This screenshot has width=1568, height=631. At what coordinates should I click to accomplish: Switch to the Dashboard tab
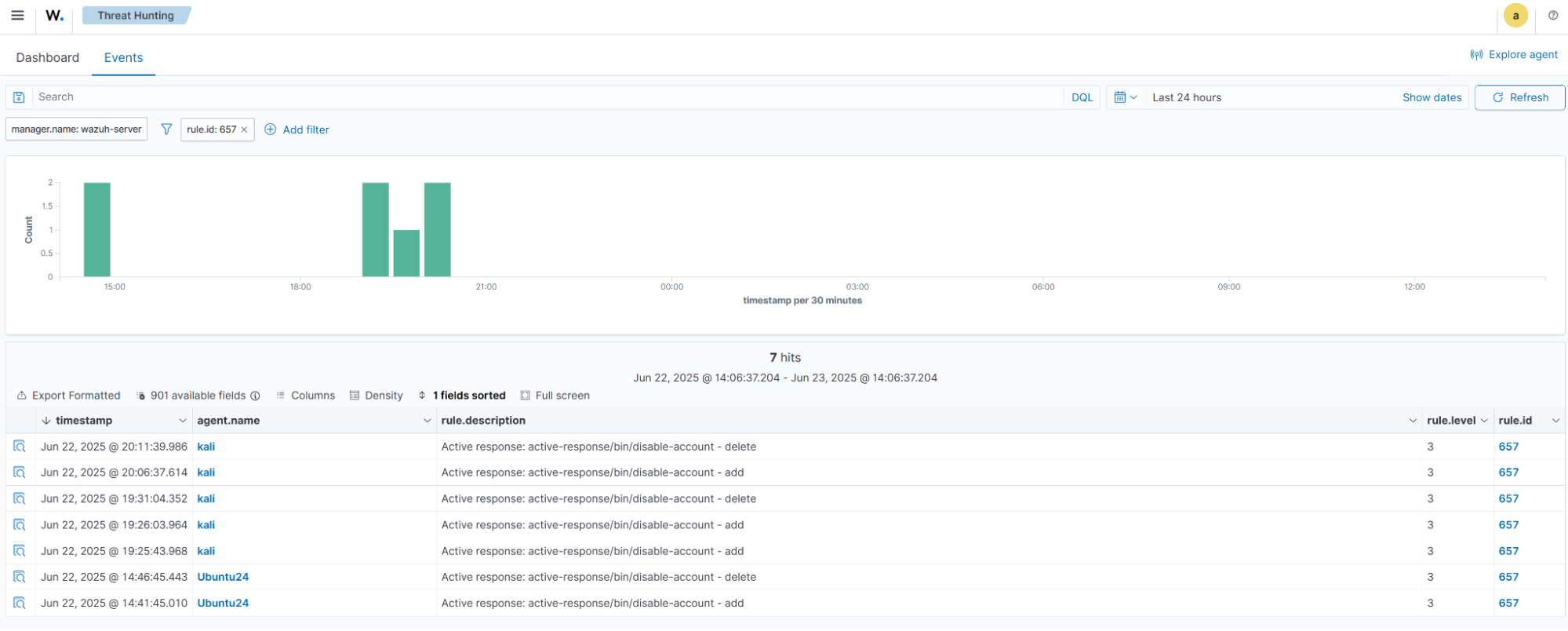tap(48, 57)
